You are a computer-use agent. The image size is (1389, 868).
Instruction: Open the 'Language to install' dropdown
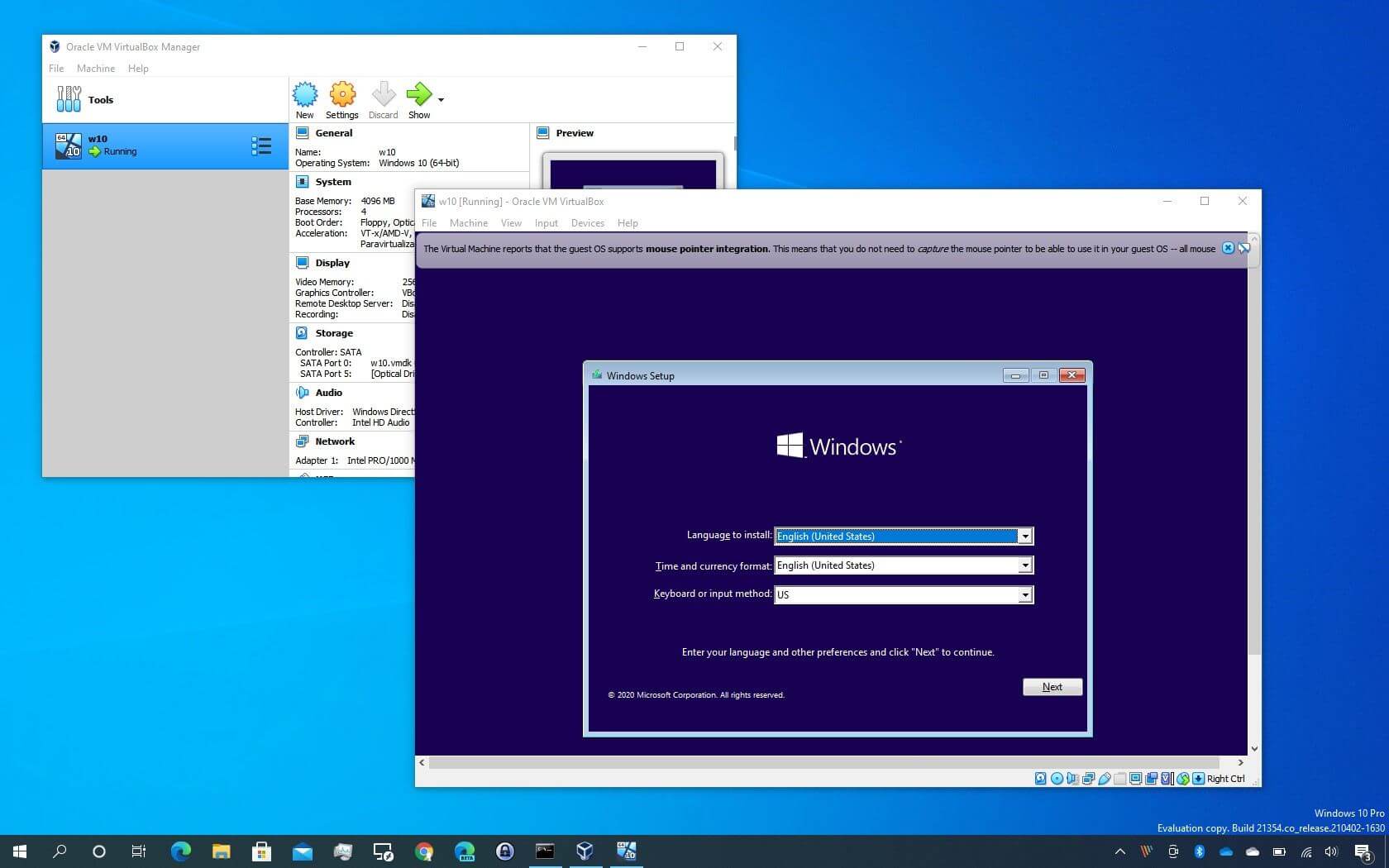[1024, 536]
